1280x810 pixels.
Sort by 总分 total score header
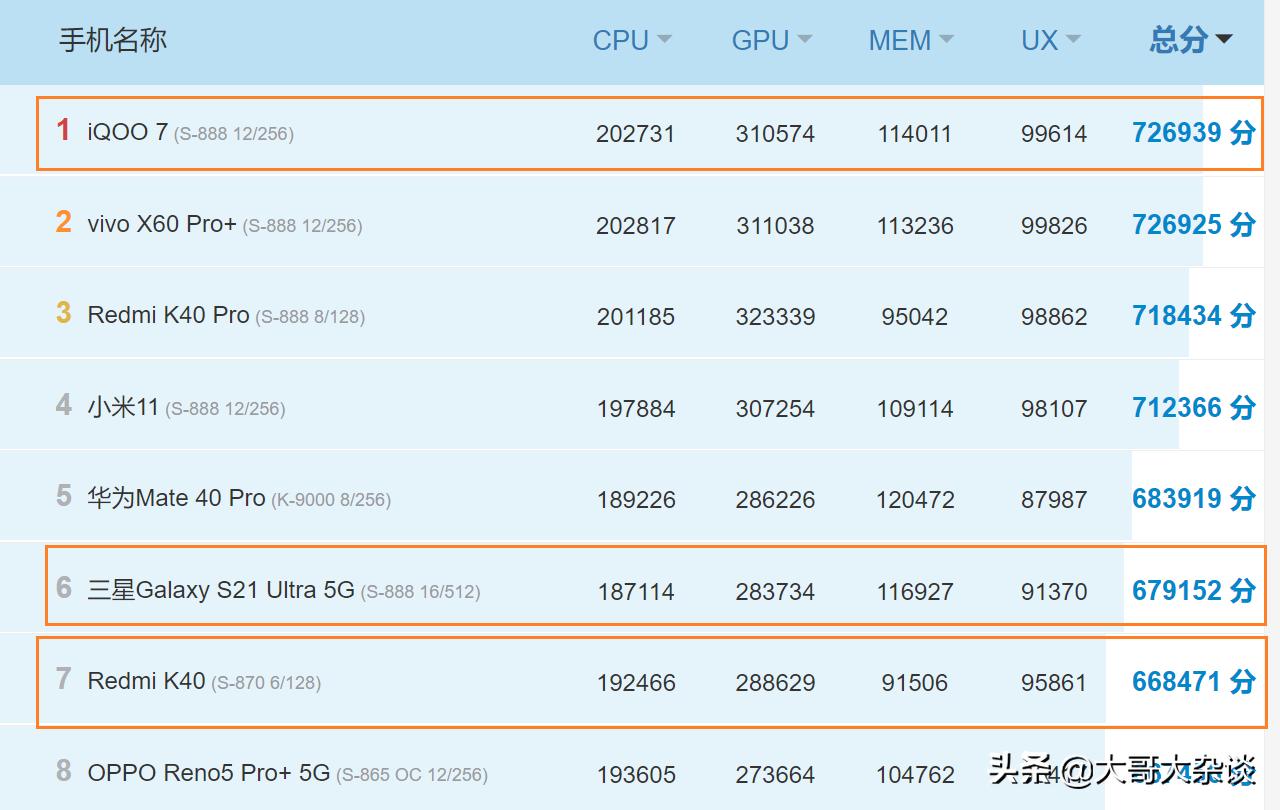(1191, 40)
